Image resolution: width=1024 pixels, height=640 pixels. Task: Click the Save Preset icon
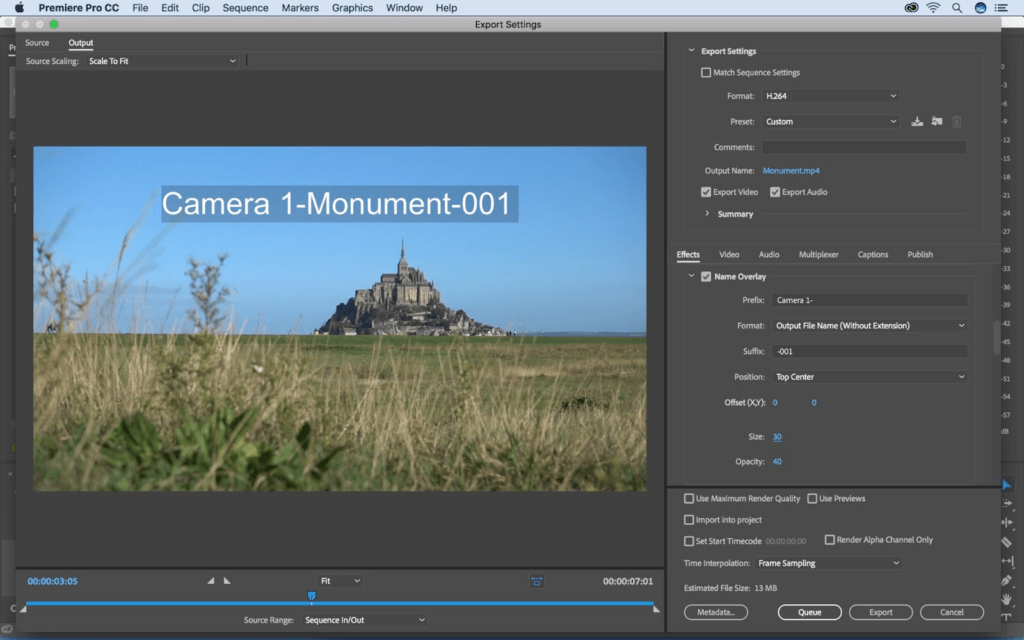[x=917, y=121]
